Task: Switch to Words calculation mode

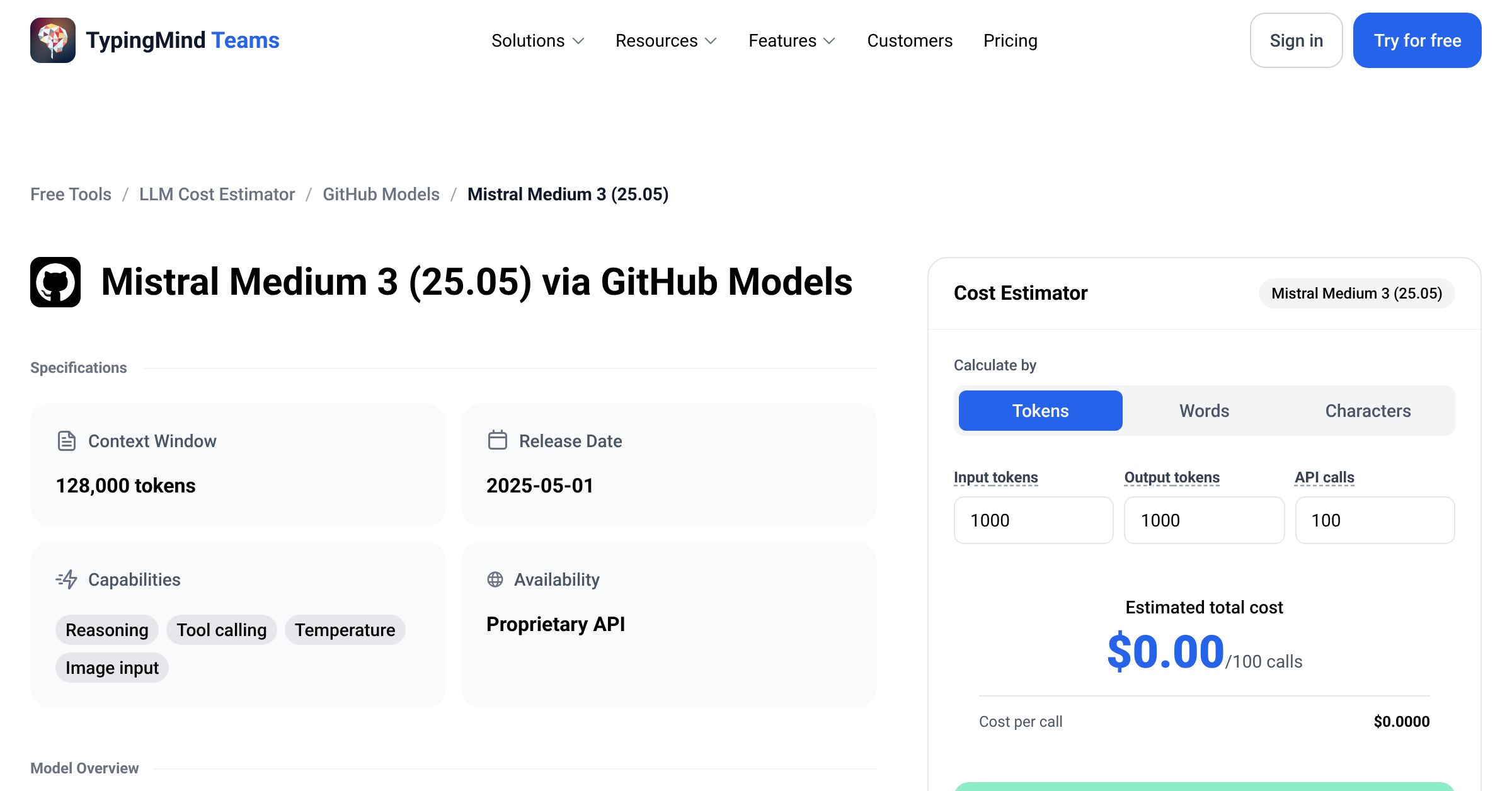Action: click(x=1205, y=411)
